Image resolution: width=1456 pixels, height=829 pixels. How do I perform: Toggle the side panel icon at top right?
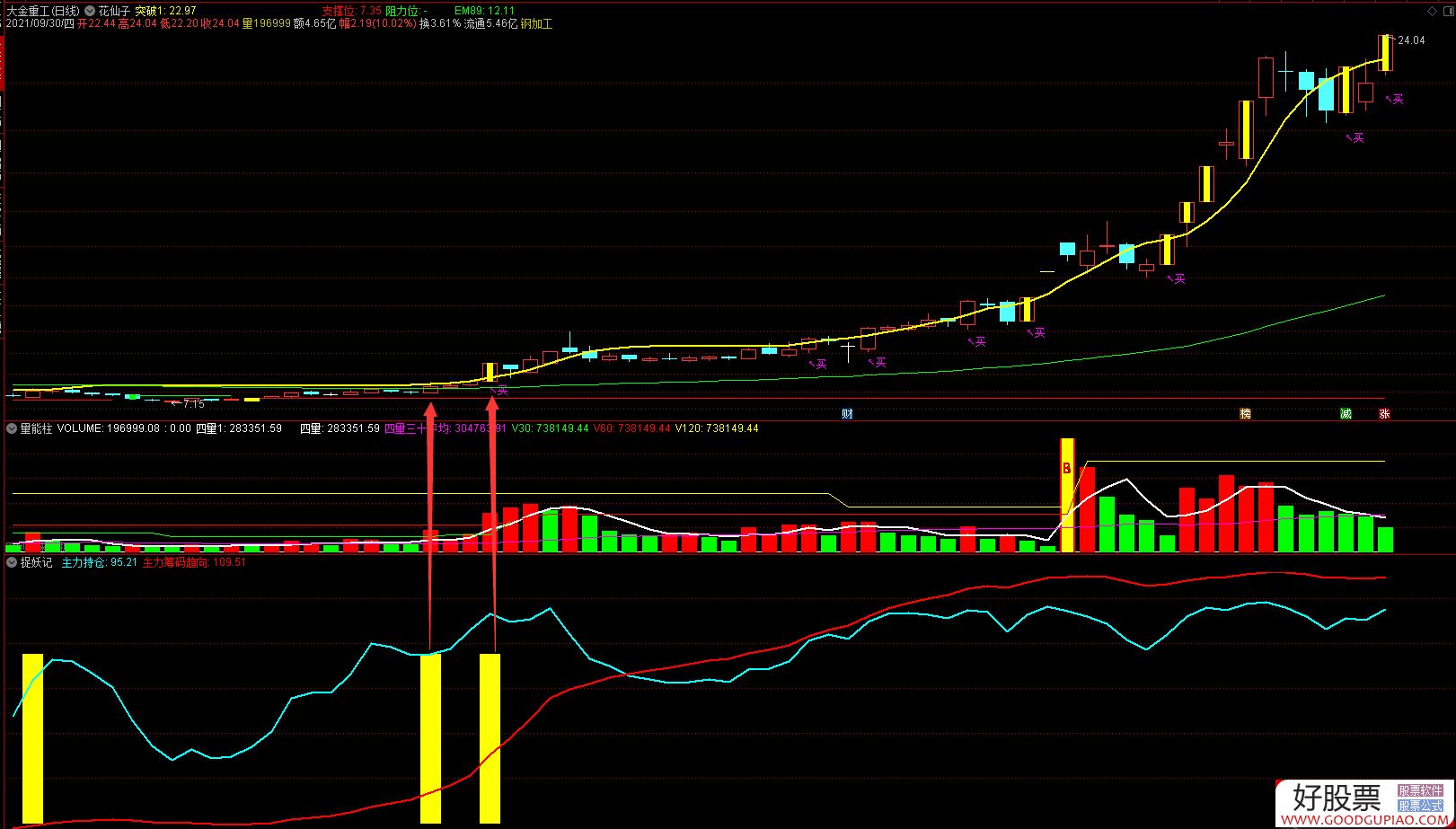coord(1447,11)
